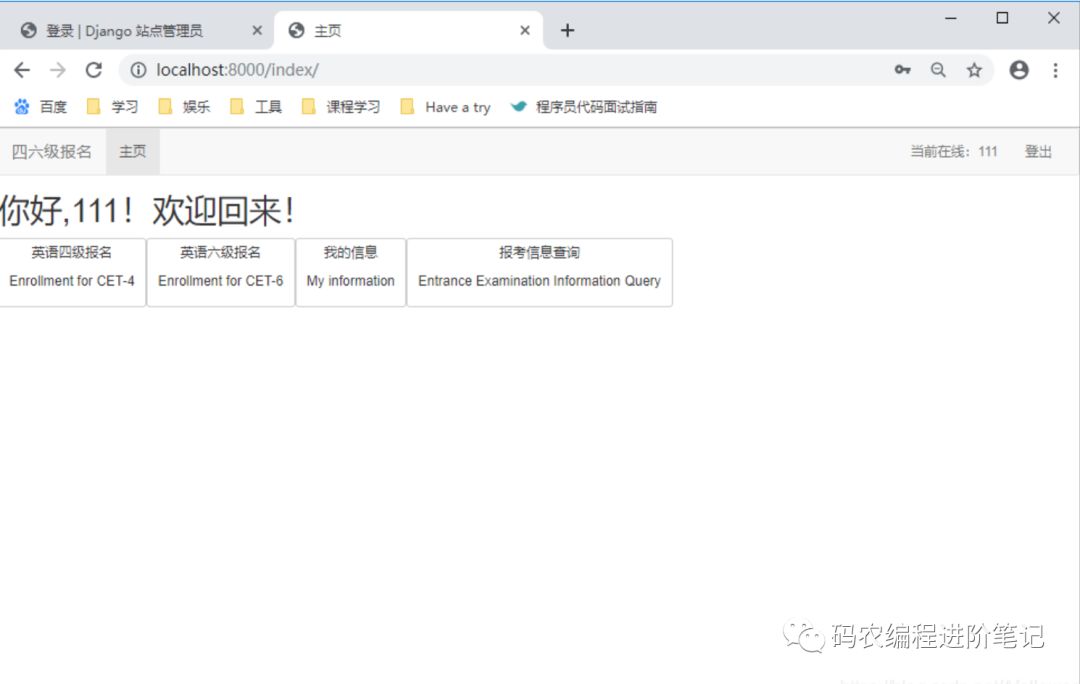The width and height of the screenshot is (1080, 684).
Task: Close the Django 站点管理员 login tab
Action: (257, 30)
